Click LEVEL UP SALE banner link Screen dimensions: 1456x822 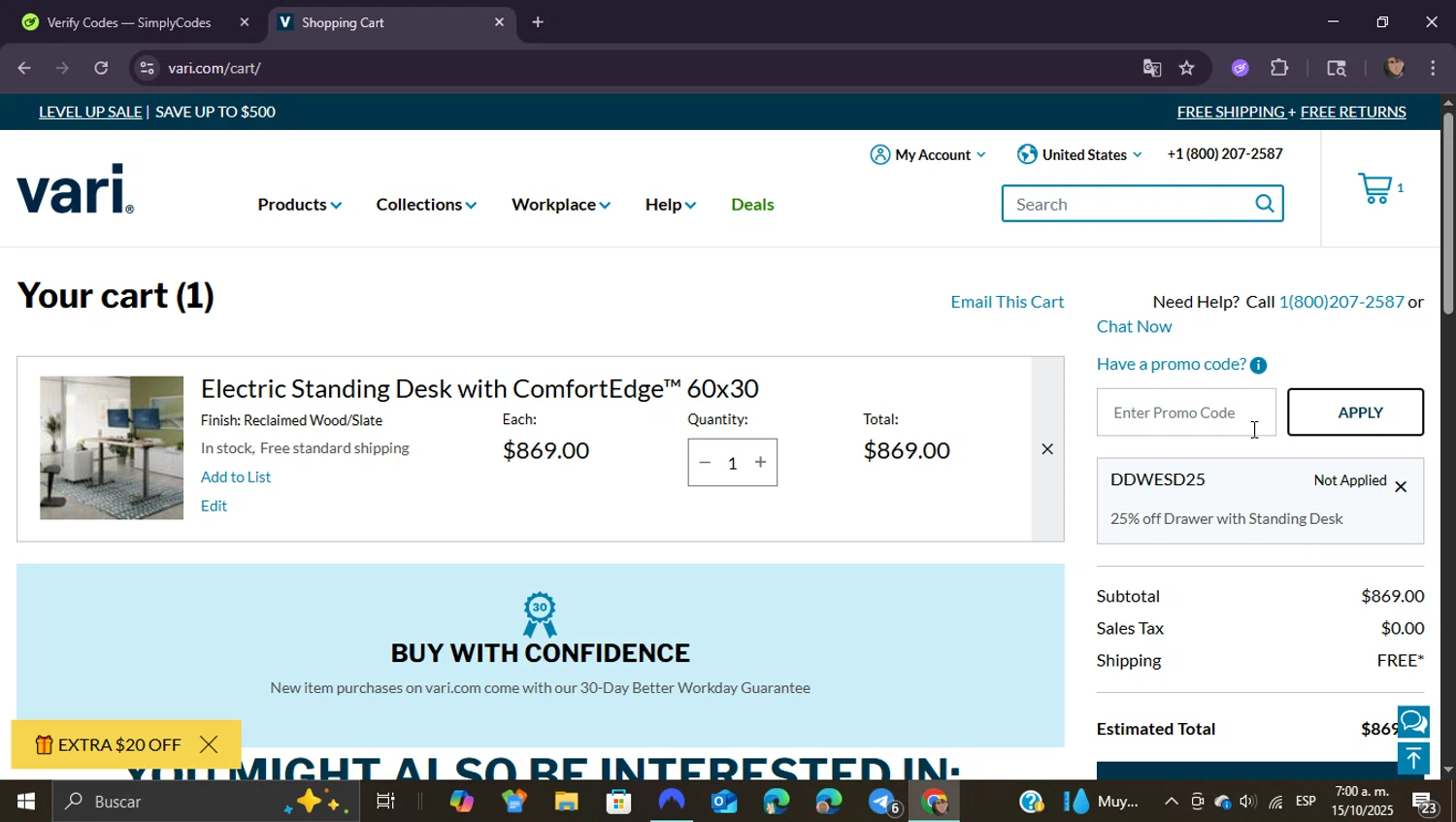[x=90, y=112]
